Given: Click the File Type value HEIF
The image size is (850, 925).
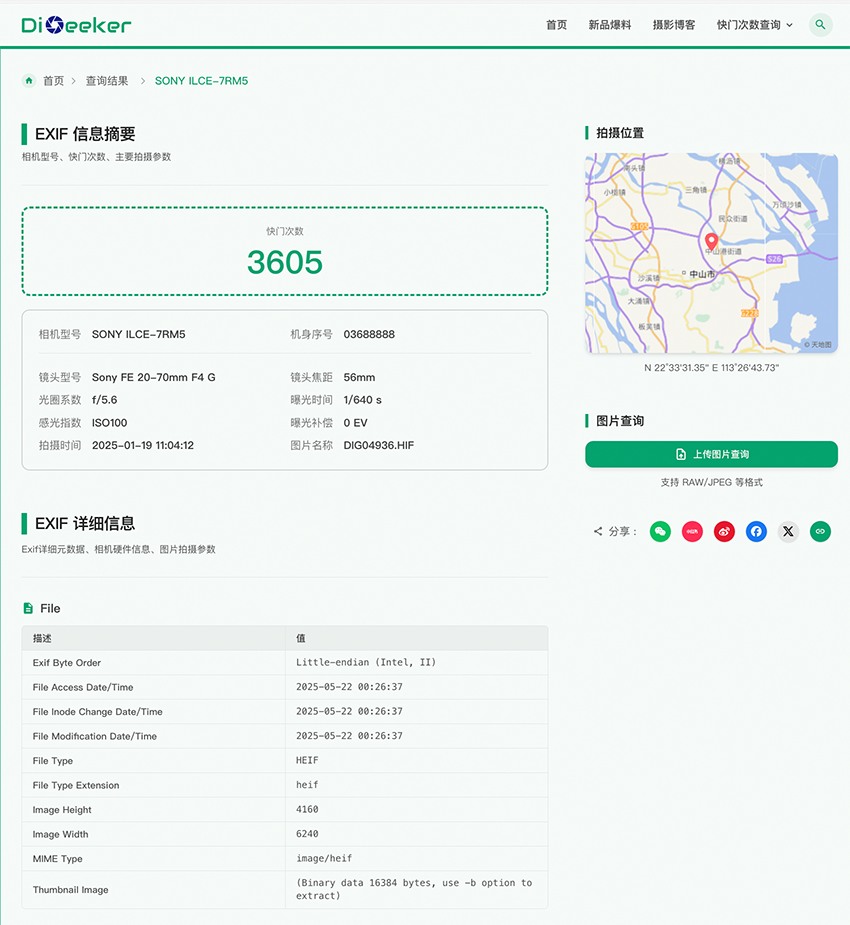Looking at the screenshot, I should tap(307, 760).
